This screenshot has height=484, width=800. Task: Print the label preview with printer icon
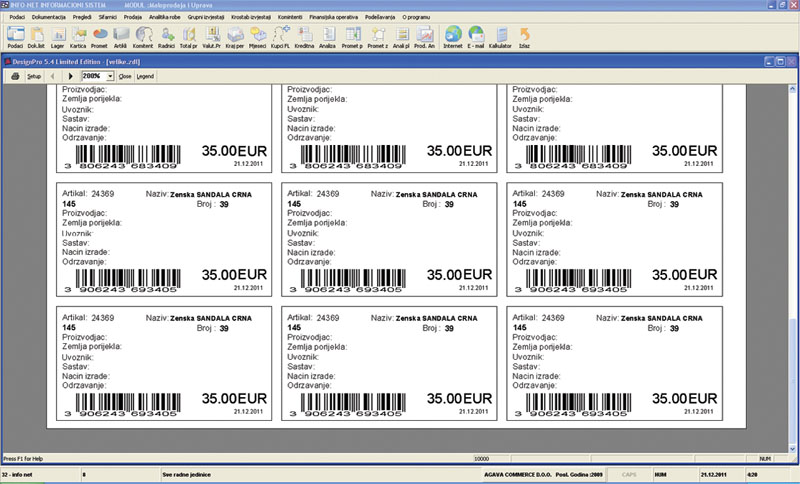coord(15,76)
